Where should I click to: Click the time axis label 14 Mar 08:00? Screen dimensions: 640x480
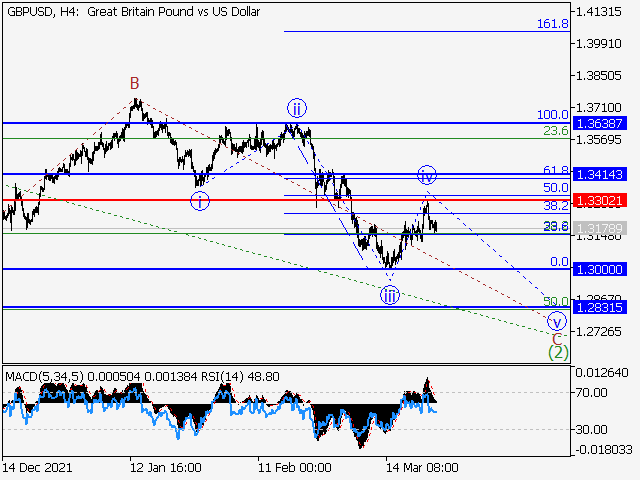[422, 468]
